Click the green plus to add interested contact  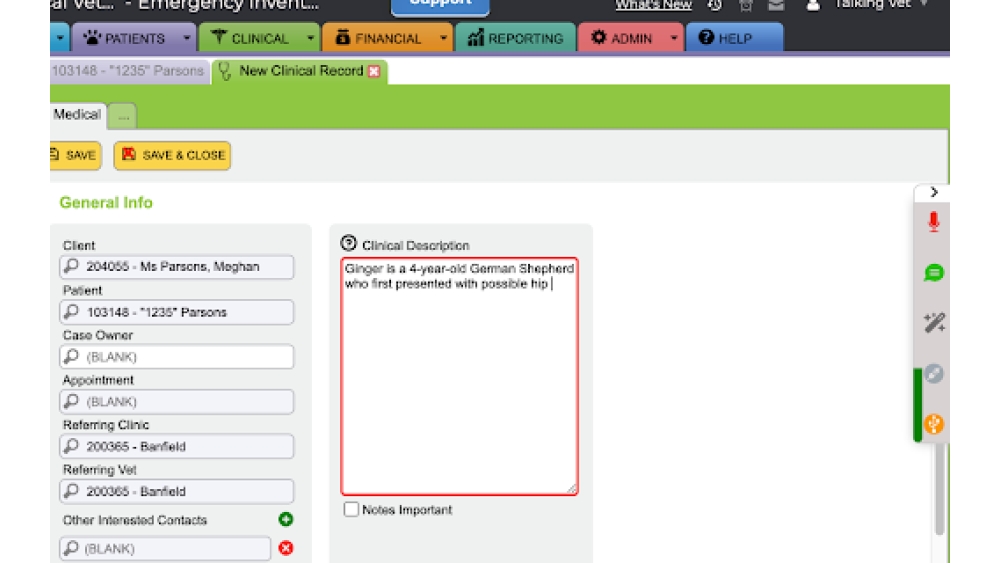pyautogui.click(x=286, y=520)
